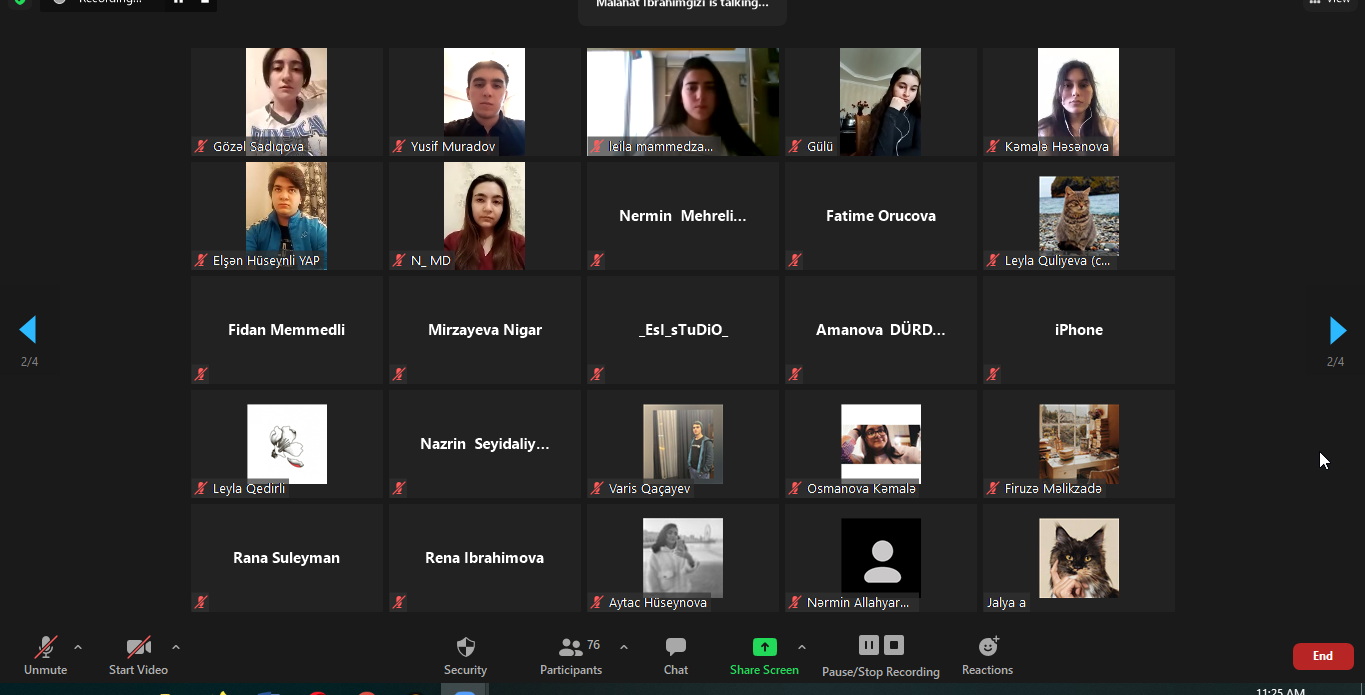Image resolution: width=1365 pixels, height=695 pixels.
Task: Select Gözəl Sadıqova's video feed
Action: (286, 101)
